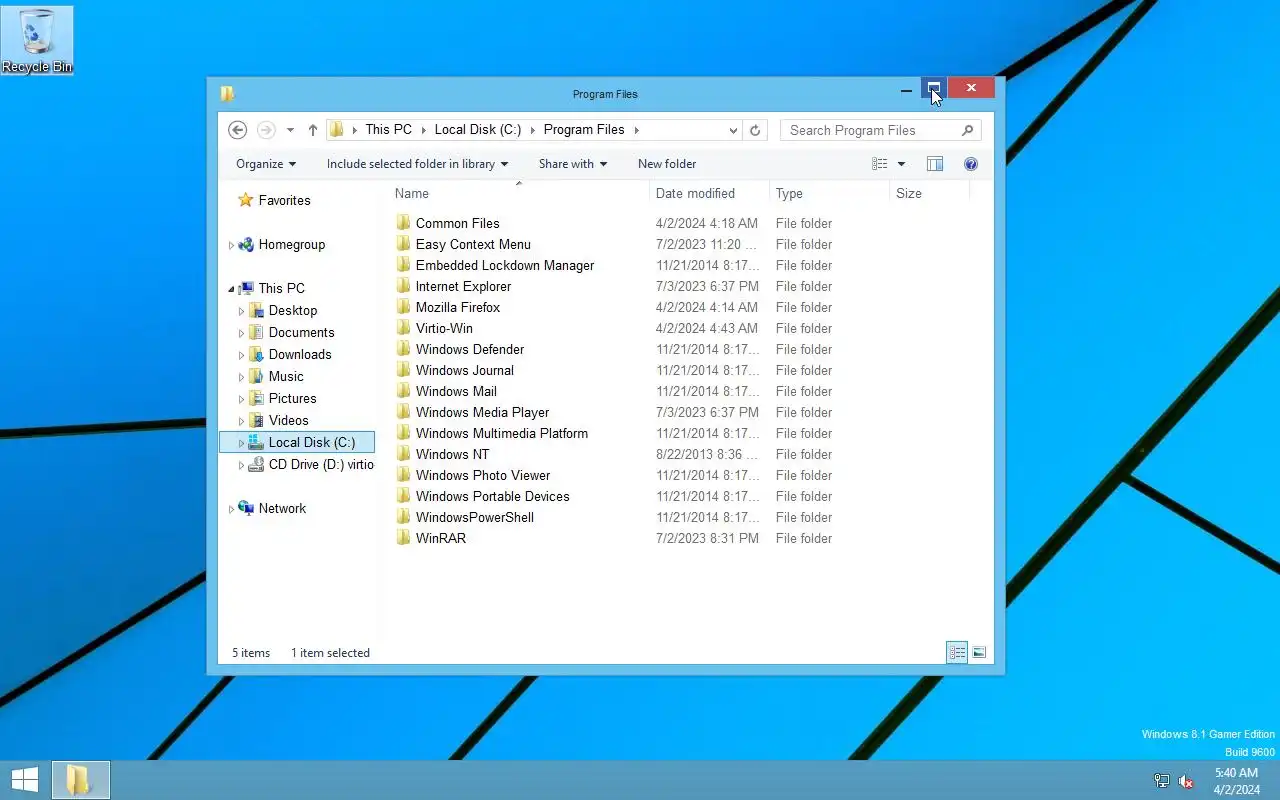Click the Mozilla Firefox folder icon

(x=404, y=306)
